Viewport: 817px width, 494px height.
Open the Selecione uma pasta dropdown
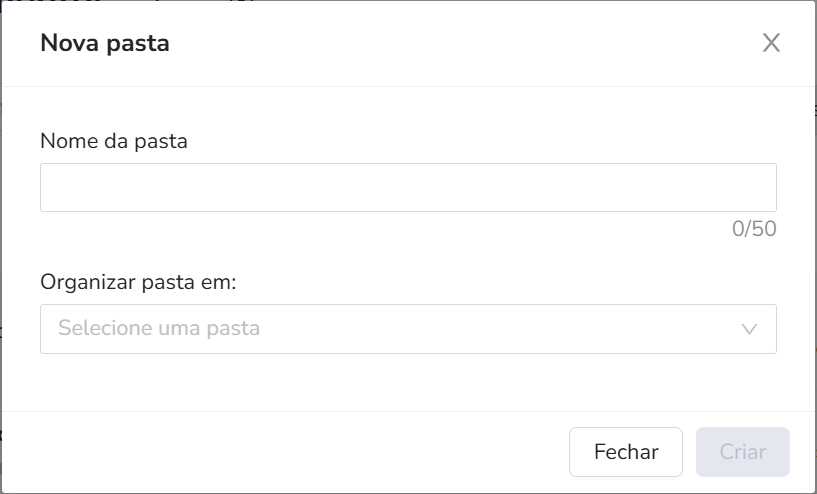click(x=408, y=329)
